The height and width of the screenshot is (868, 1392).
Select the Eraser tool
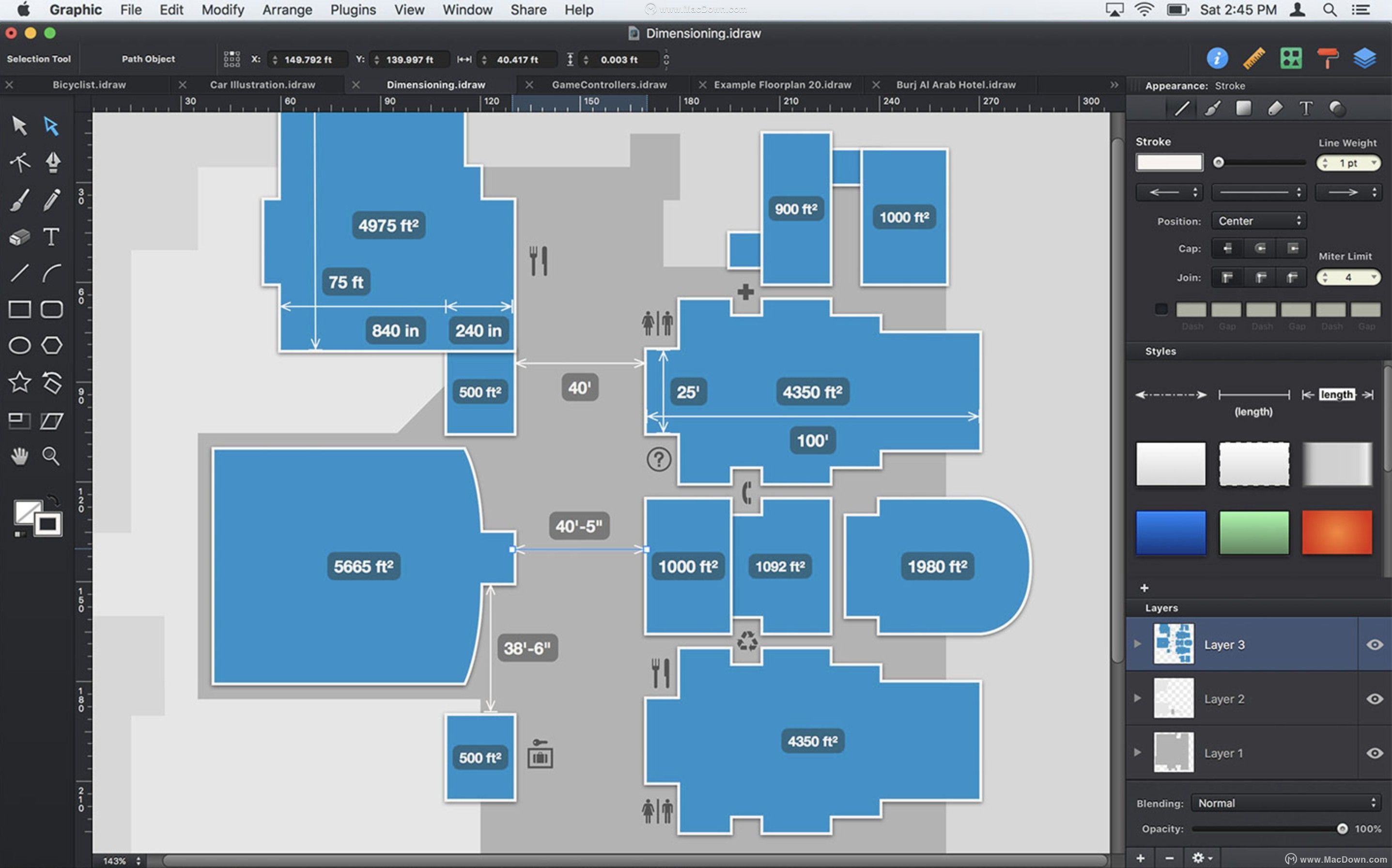19,236
